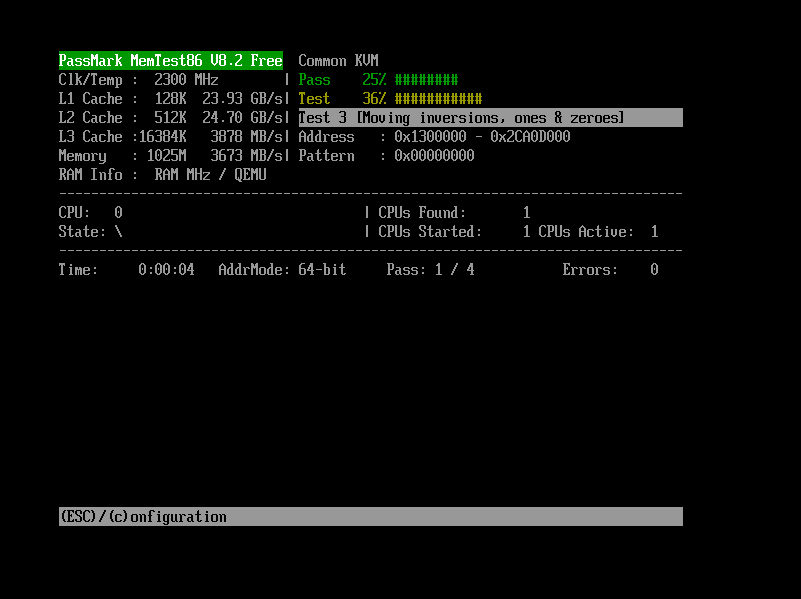Click the Pattern 0x00000000 value
The height and width of the screenshot is (599, 801).
tap(434, 155)
